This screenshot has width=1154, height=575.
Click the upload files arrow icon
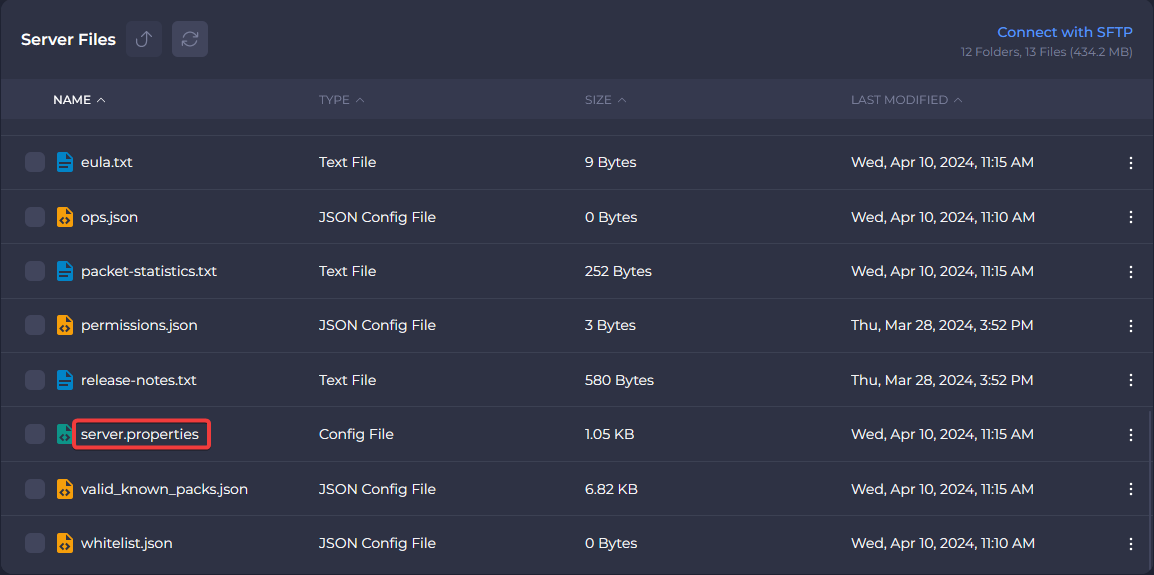point(144,39)
